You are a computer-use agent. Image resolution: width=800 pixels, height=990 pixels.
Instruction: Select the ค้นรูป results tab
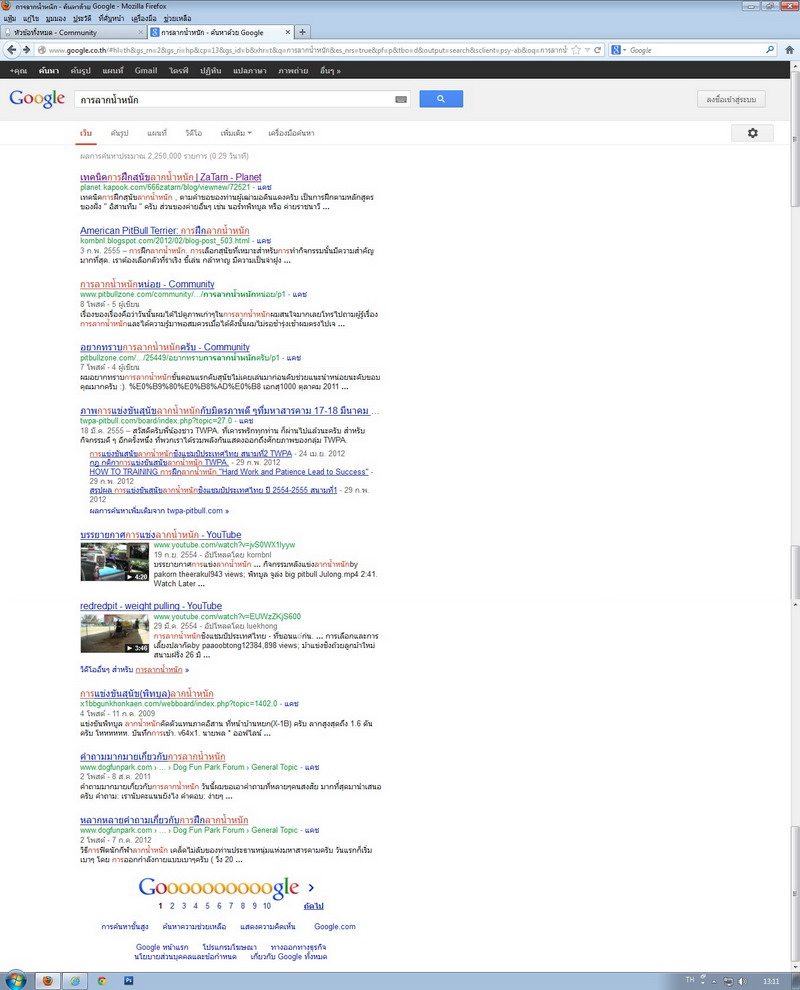click(x=119, y=133)
